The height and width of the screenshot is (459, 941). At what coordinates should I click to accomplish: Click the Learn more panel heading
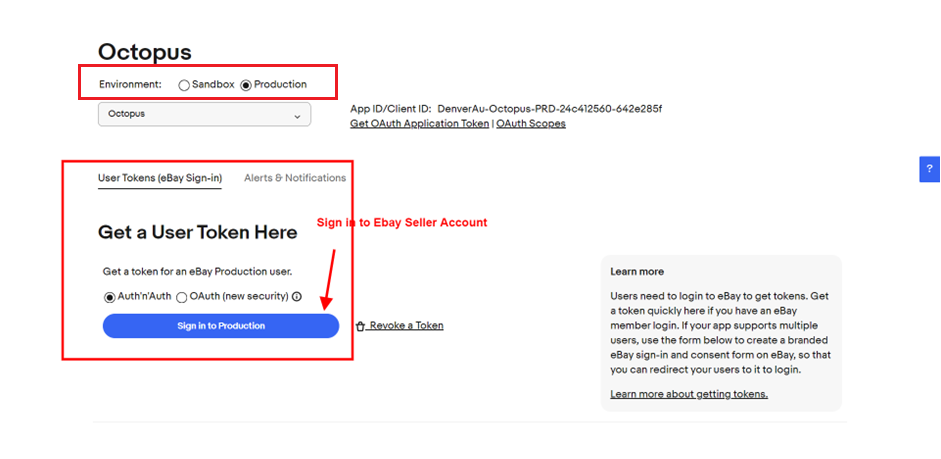pos(637,271)
